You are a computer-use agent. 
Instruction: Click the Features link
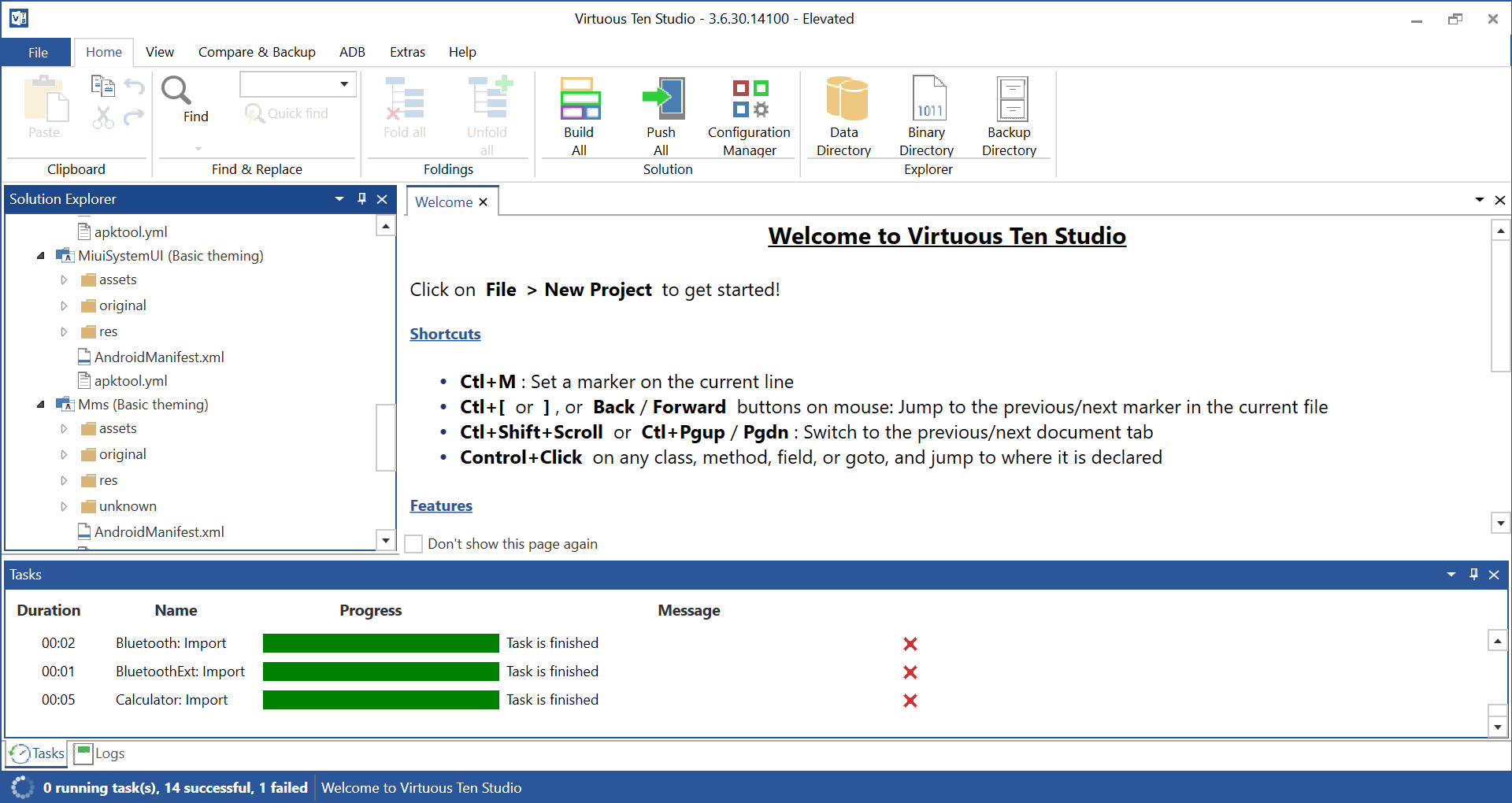441,505
